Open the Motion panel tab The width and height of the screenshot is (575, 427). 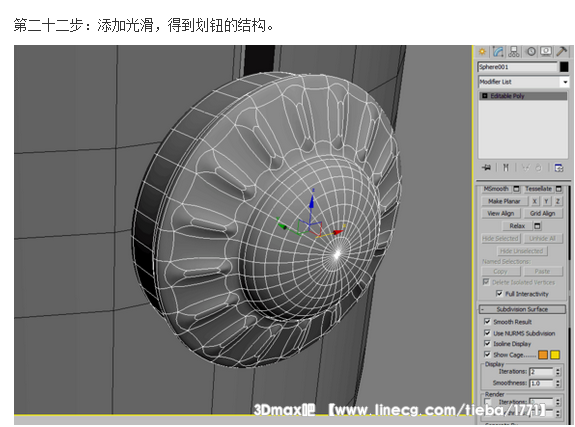pos(531,52)
